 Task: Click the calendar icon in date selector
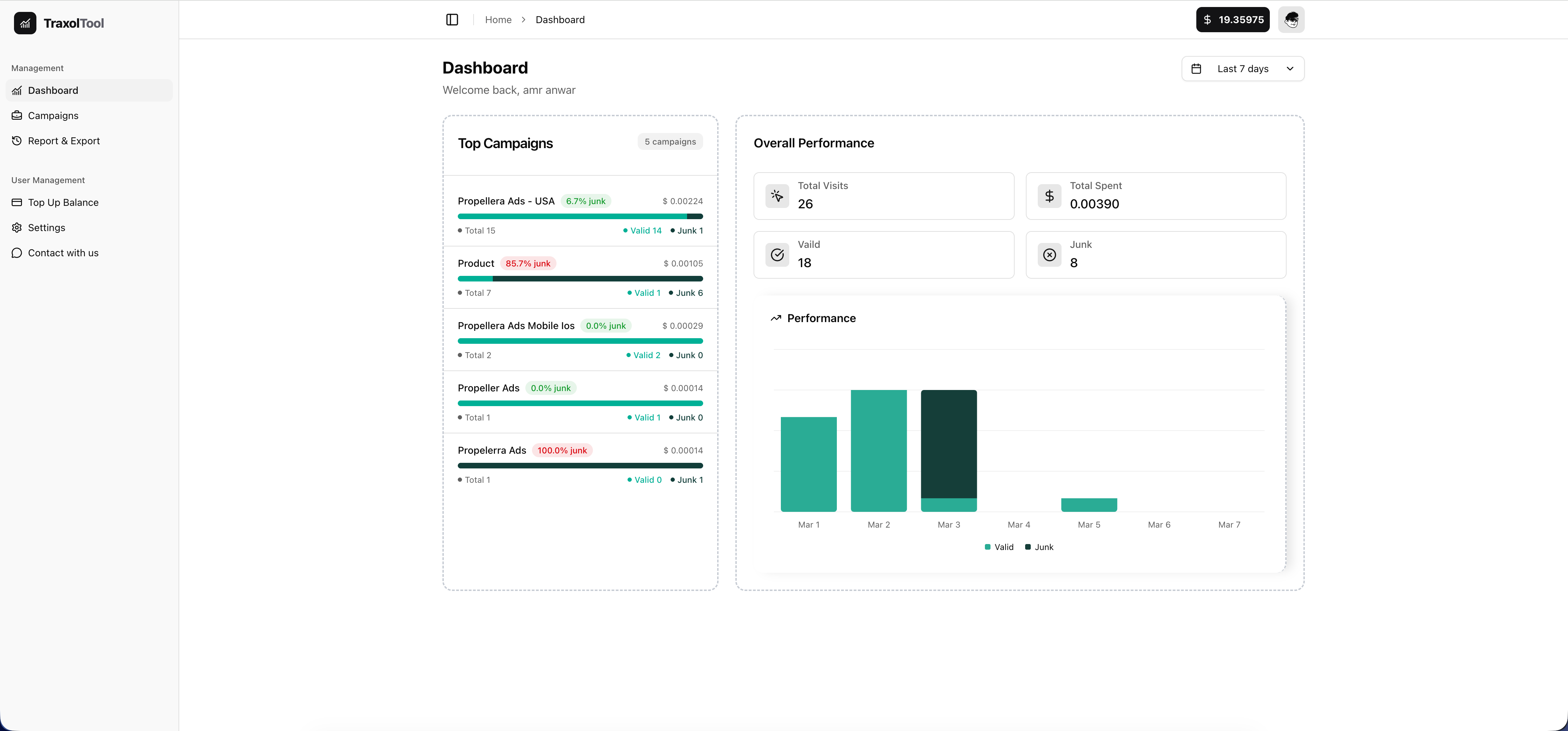coord(1196,69)
